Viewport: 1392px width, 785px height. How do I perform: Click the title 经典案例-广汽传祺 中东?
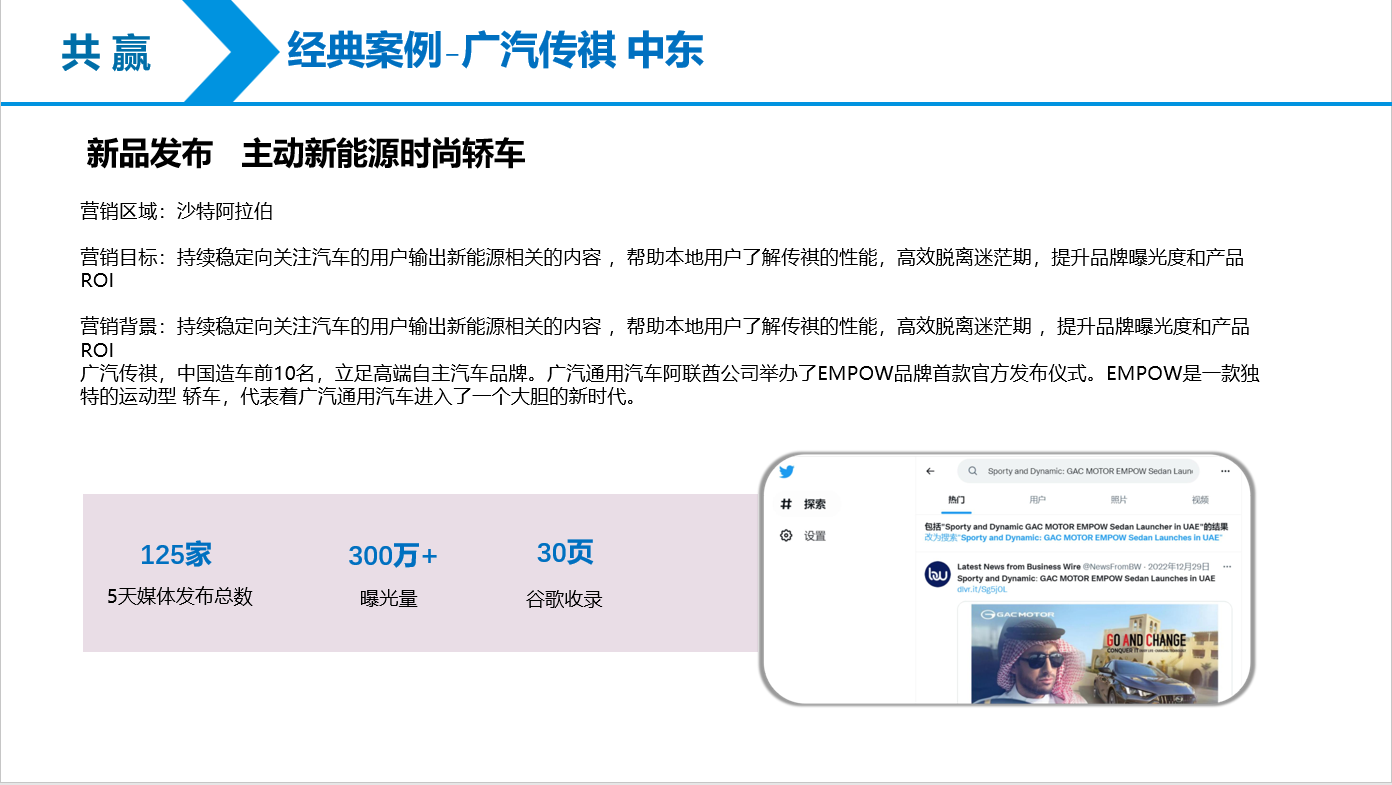click(x=495, y=50)
